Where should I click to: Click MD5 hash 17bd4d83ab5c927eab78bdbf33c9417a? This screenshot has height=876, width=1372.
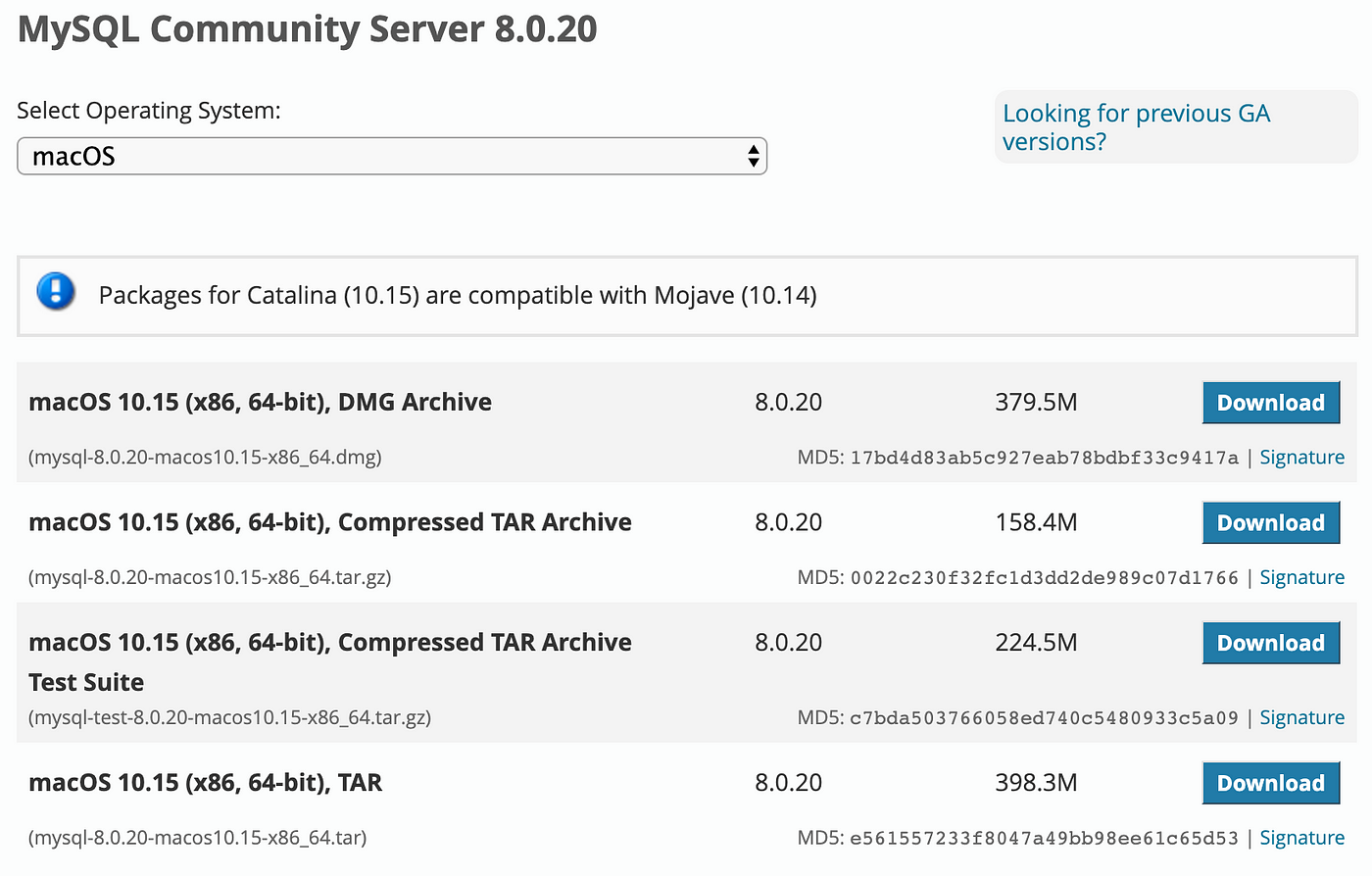coord(1044,458)
